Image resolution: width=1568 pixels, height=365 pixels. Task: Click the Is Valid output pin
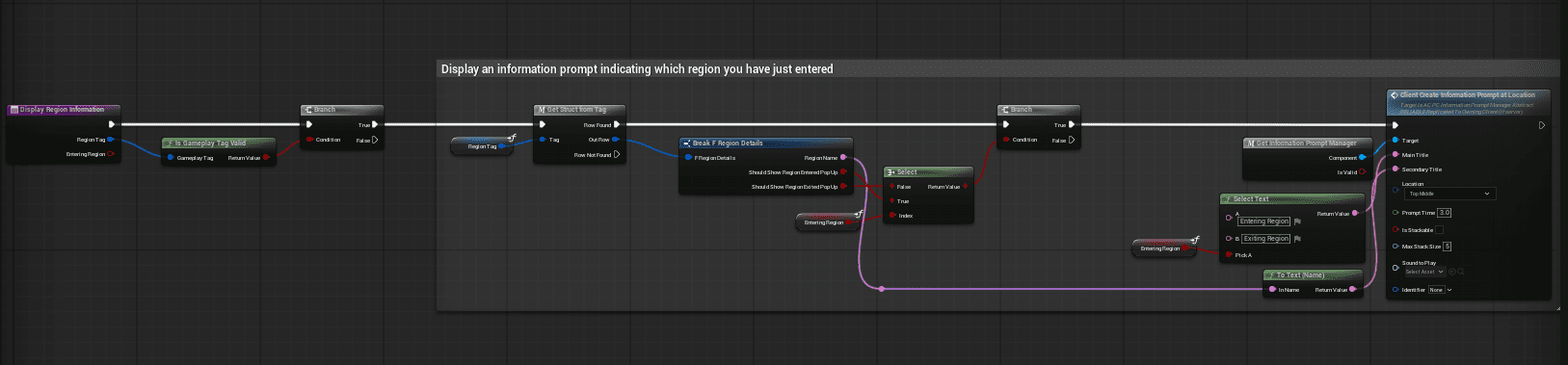1362,172
